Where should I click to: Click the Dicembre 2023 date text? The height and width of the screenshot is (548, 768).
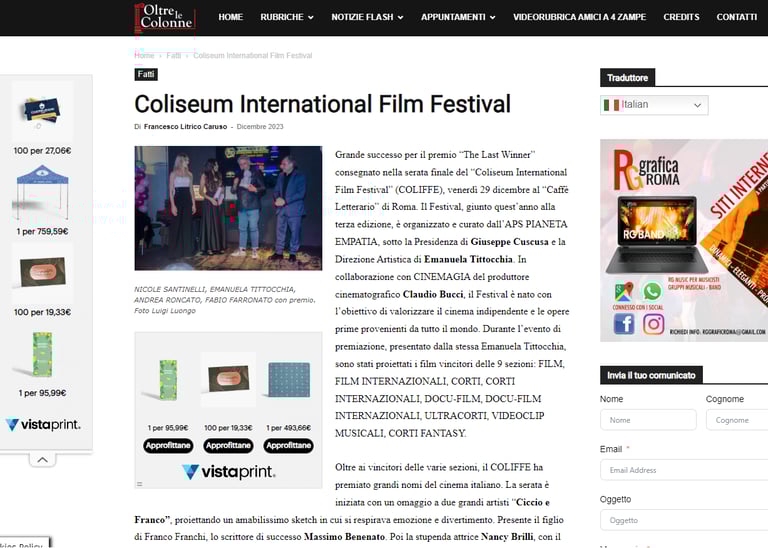pyautogui.click(x=260, y=126)
